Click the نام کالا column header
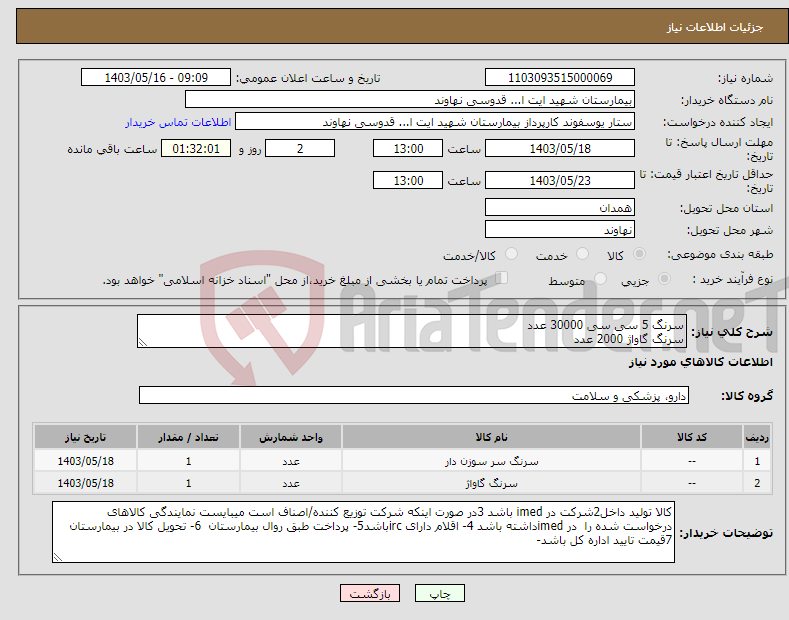 pyautogui.click(x=491, y=437)
